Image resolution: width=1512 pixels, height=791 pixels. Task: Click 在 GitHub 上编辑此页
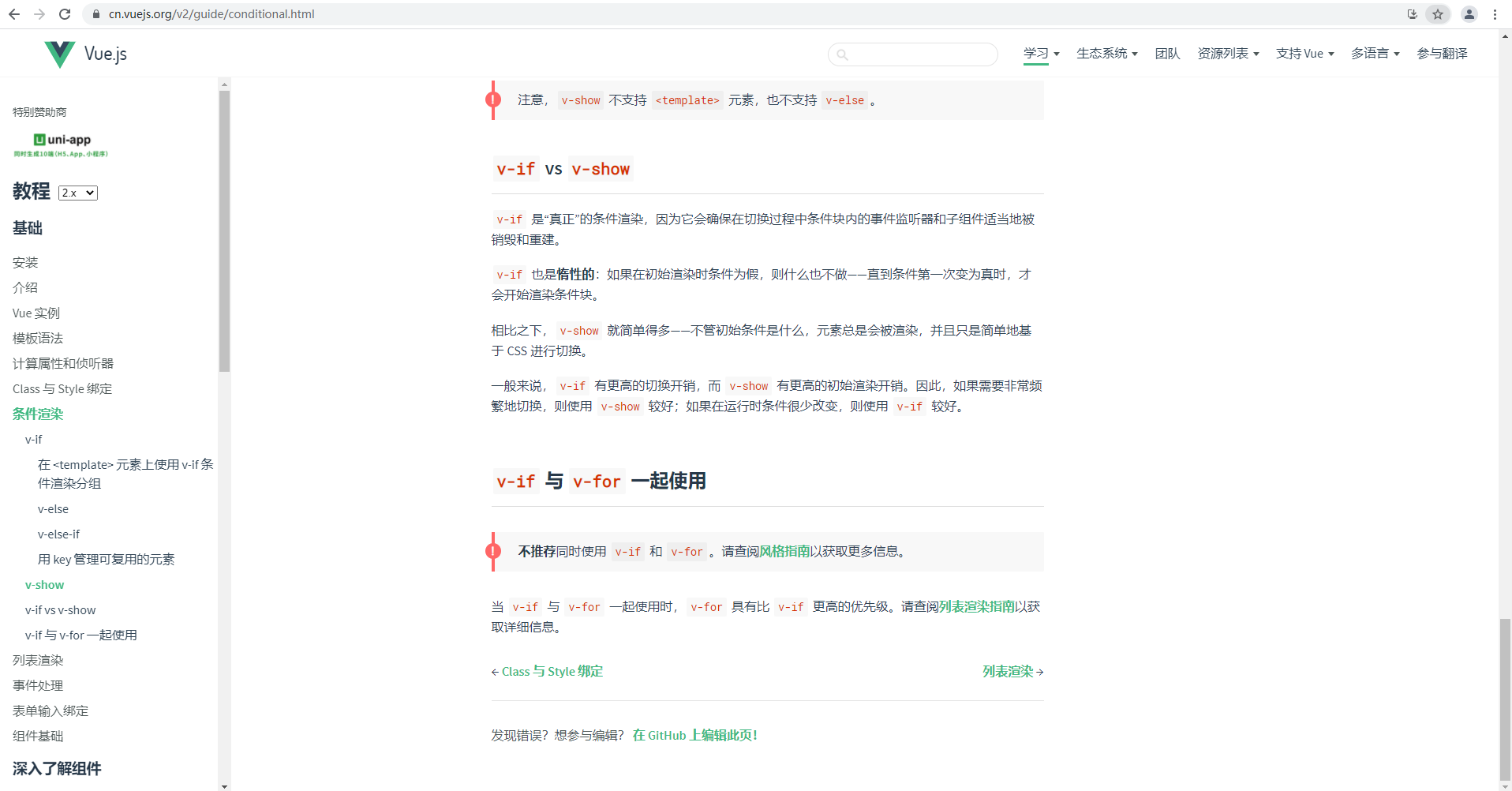point(694,735)
